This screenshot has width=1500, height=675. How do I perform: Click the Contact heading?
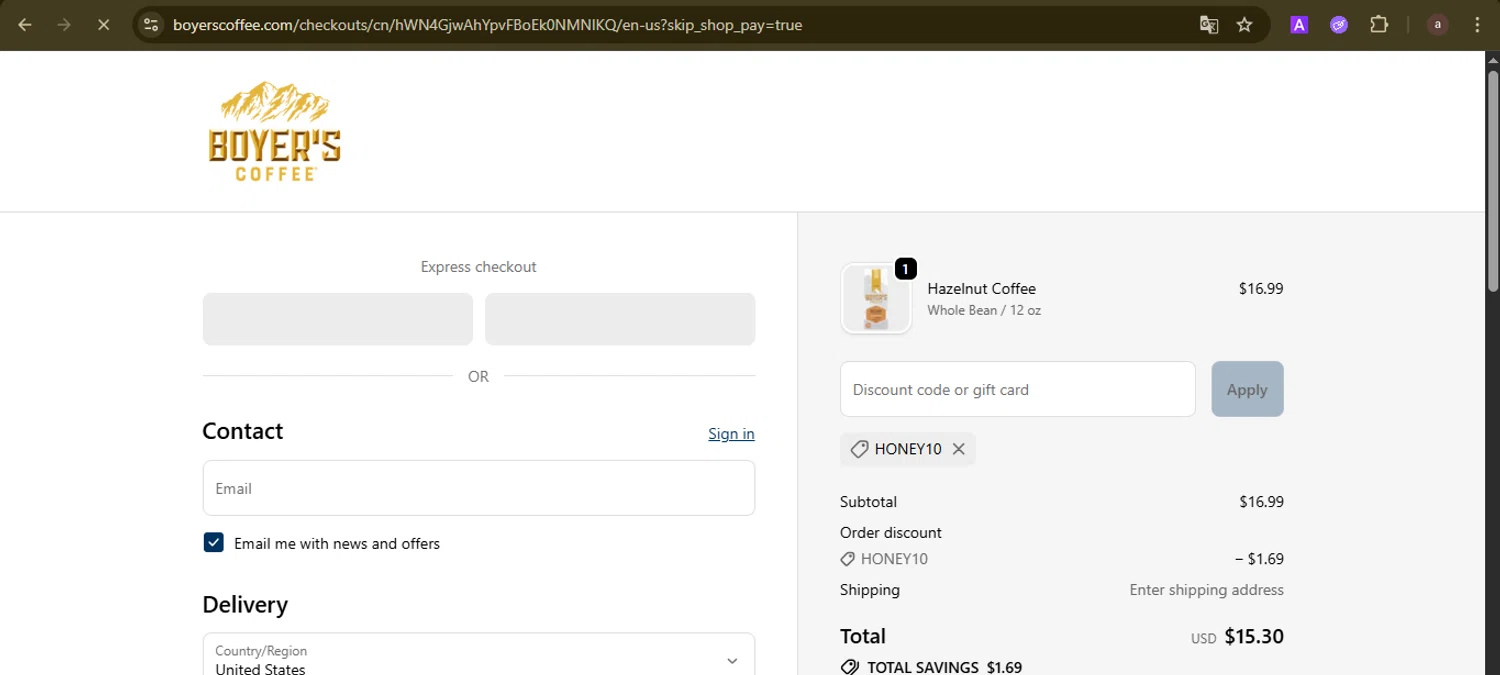tap(243, 431)
